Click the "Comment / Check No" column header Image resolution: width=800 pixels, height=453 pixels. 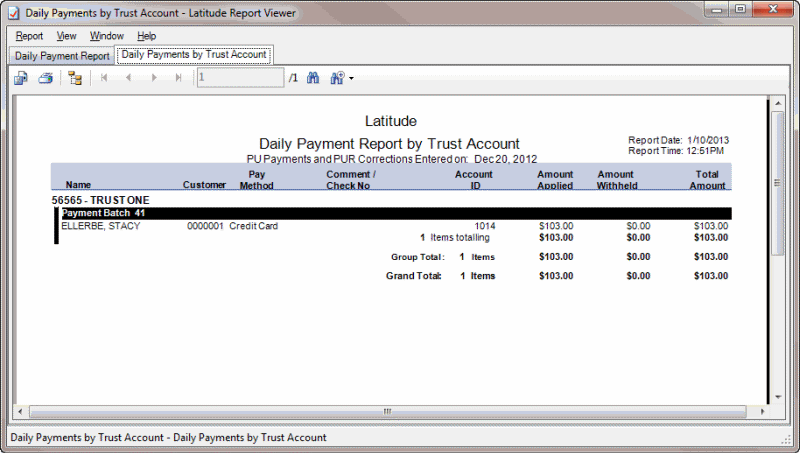(351, 180)
